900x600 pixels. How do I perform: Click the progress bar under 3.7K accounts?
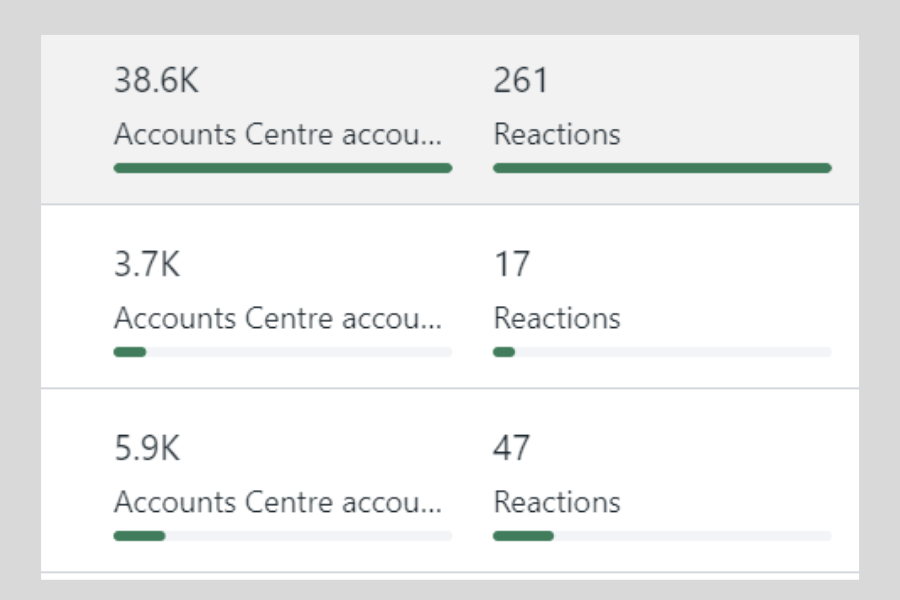click(x=283, y=352)
